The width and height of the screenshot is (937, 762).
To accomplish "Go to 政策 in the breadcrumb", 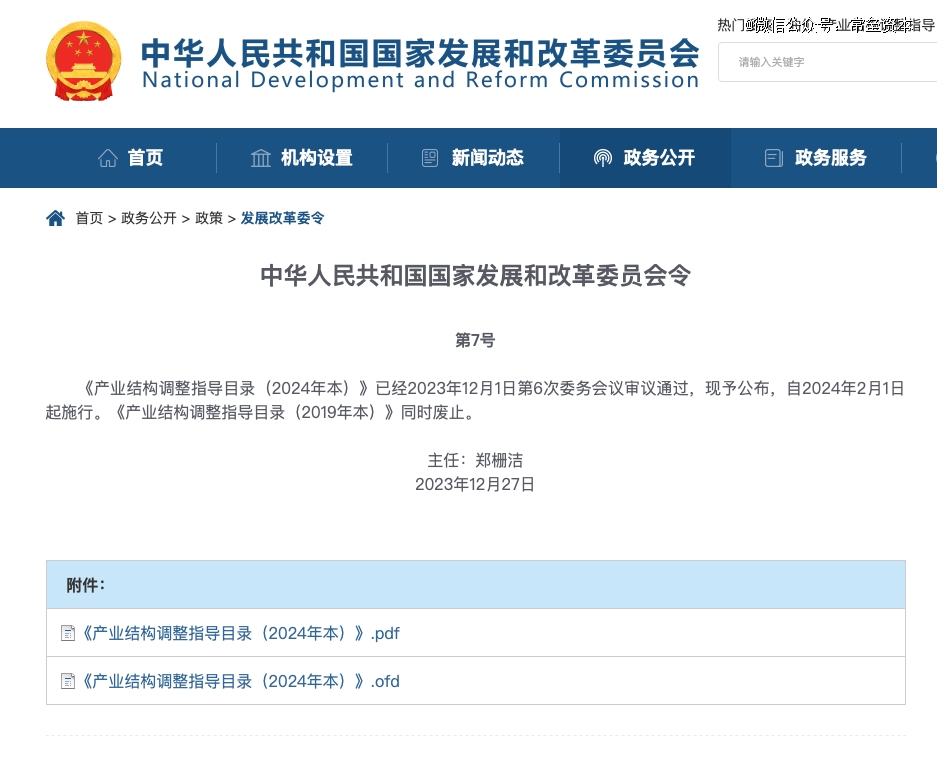I will coord(209,218).
